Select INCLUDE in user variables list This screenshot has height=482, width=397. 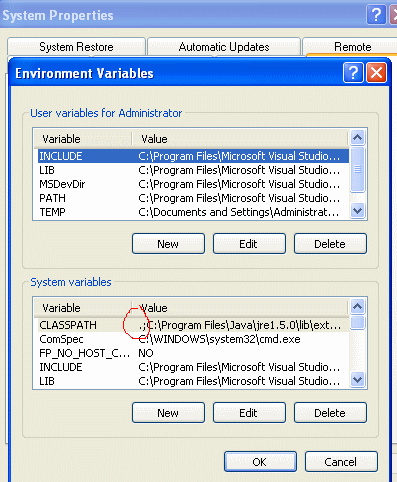[x=193, y=156]
